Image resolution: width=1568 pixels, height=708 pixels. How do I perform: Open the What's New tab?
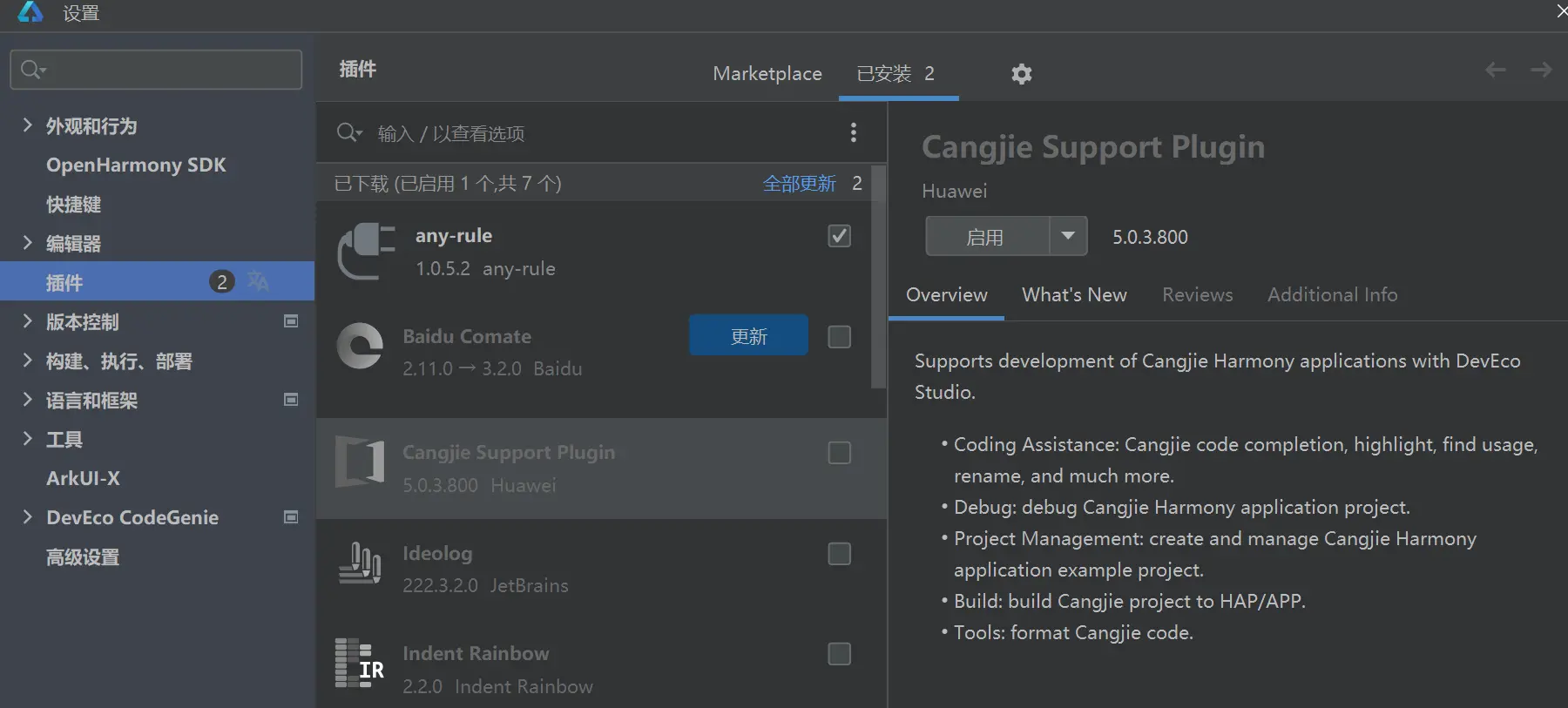[x=1074, y=295]
